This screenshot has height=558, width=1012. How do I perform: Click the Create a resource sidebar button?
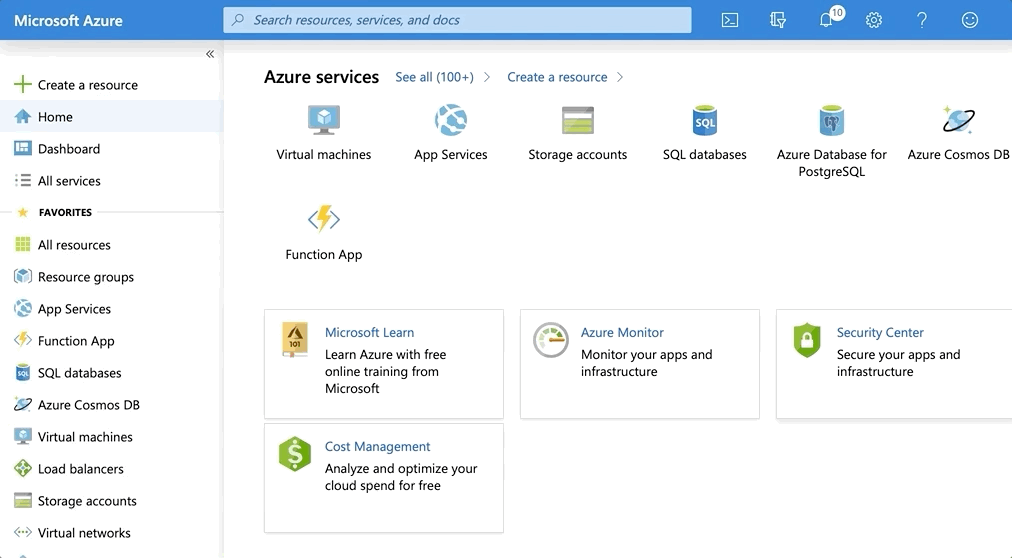tap(87, 85)
